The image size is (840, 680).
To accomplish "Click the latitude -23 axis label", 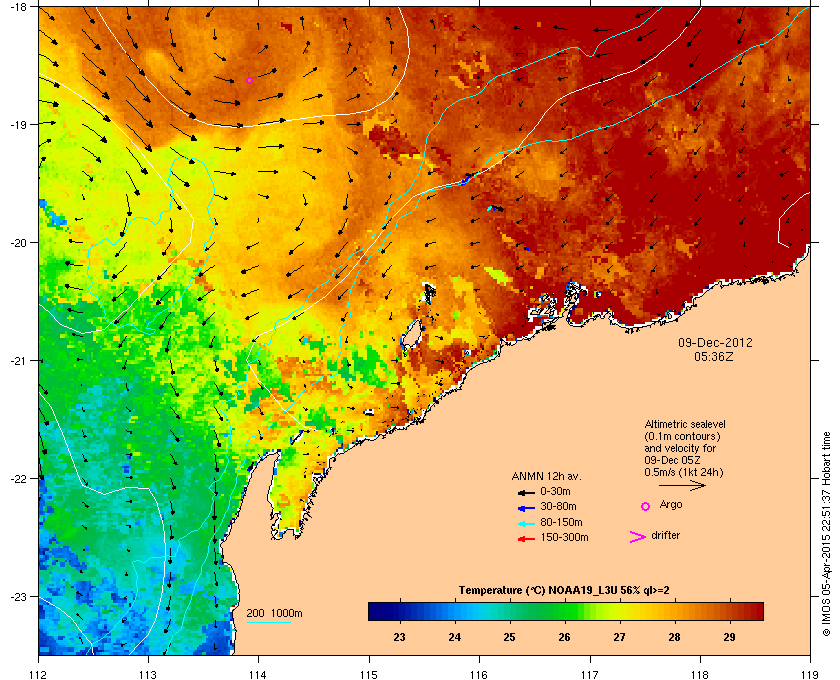I will point(17,596).
